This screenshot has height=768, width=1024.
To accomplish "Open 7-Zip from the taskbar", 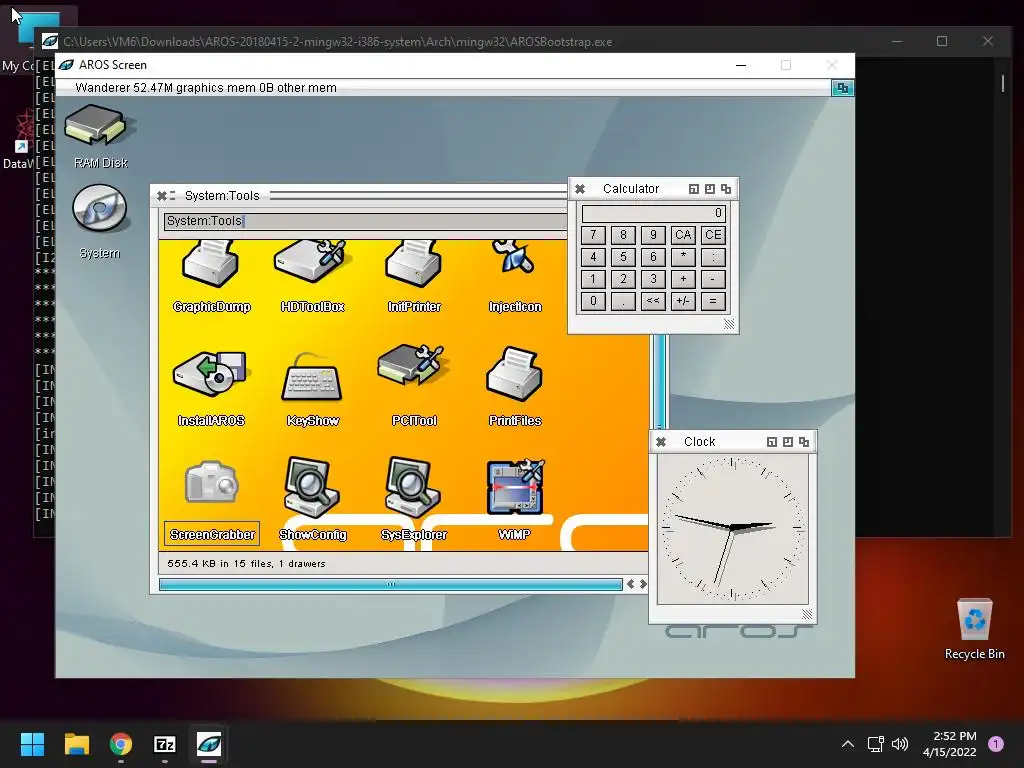I will 165,744.
